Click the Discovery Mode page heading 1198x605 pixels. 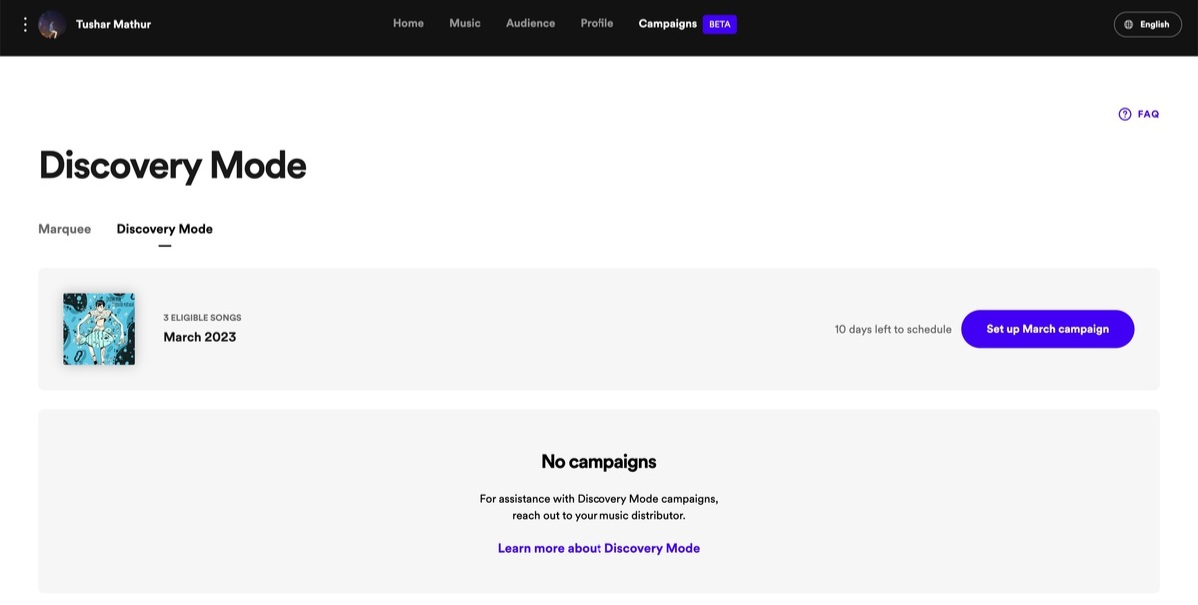[x=173, y=165]
